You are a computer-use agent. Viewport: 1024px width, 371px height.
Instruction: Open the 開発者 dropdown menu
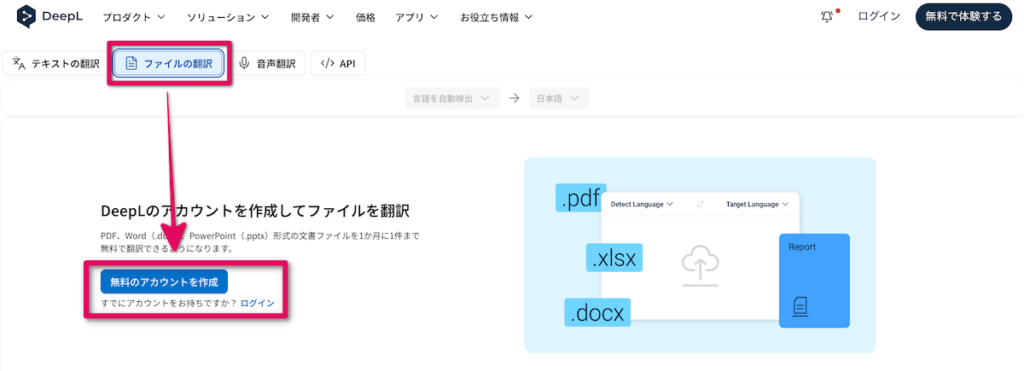click(312, 18)
